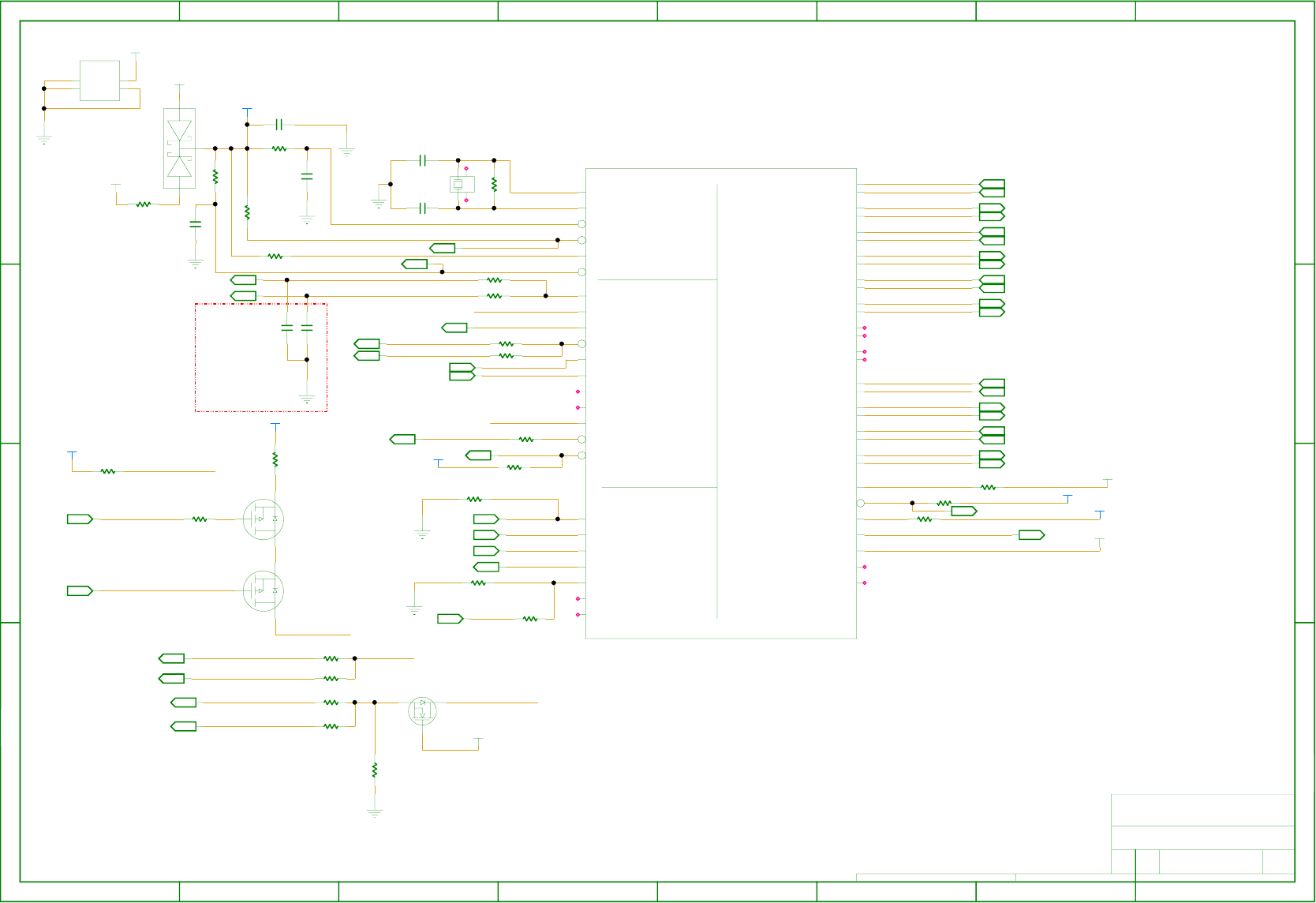Click the ground symbol left of the crystal capacitors
This screenshot has width=1316, height=903.
379,203
